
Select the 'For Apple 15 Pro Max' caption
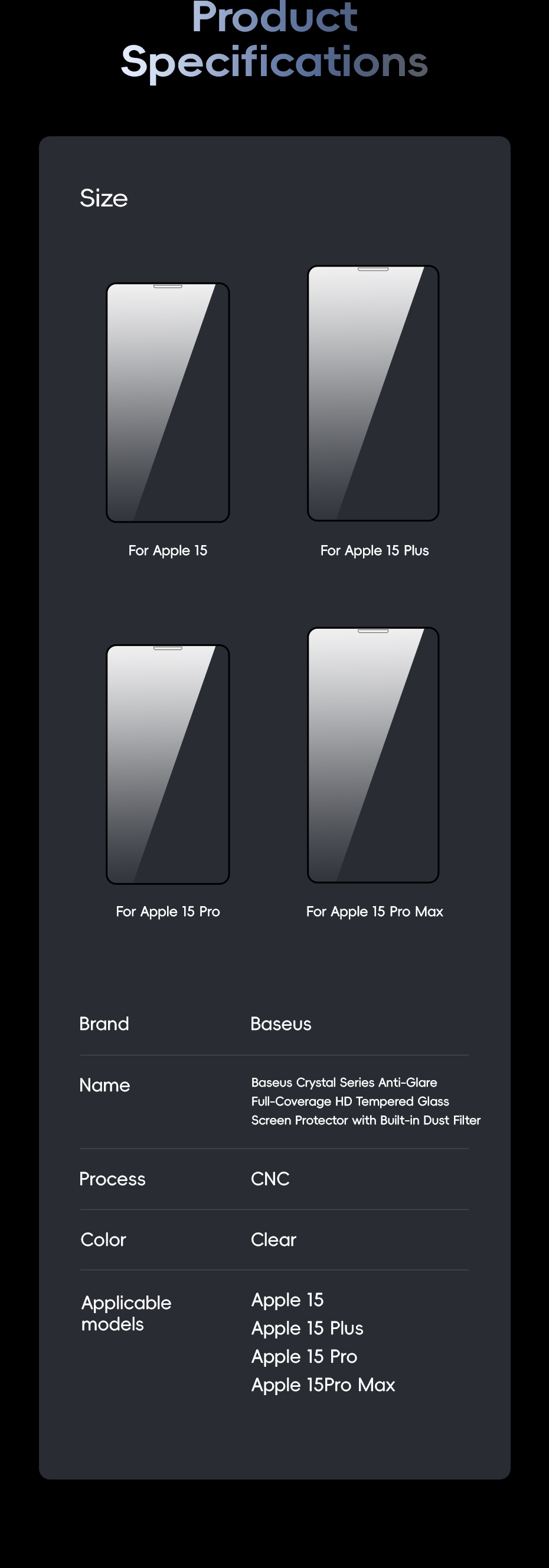374,912
